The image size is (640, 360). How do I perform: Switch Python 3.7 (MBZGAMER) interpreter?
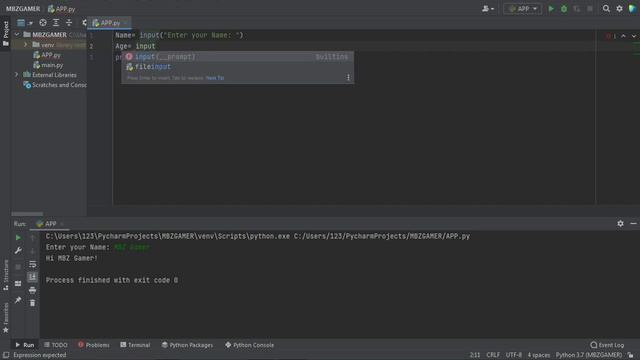[589, 355]
